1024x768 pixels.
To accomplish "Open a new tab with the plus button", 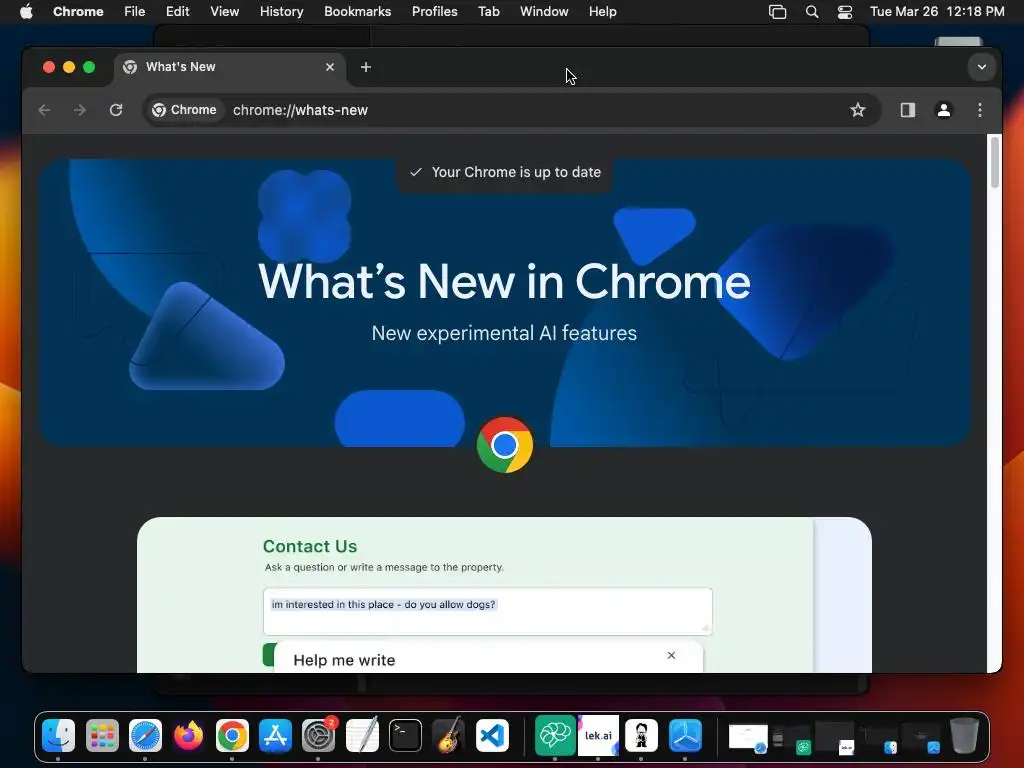I will click(366, 67).
